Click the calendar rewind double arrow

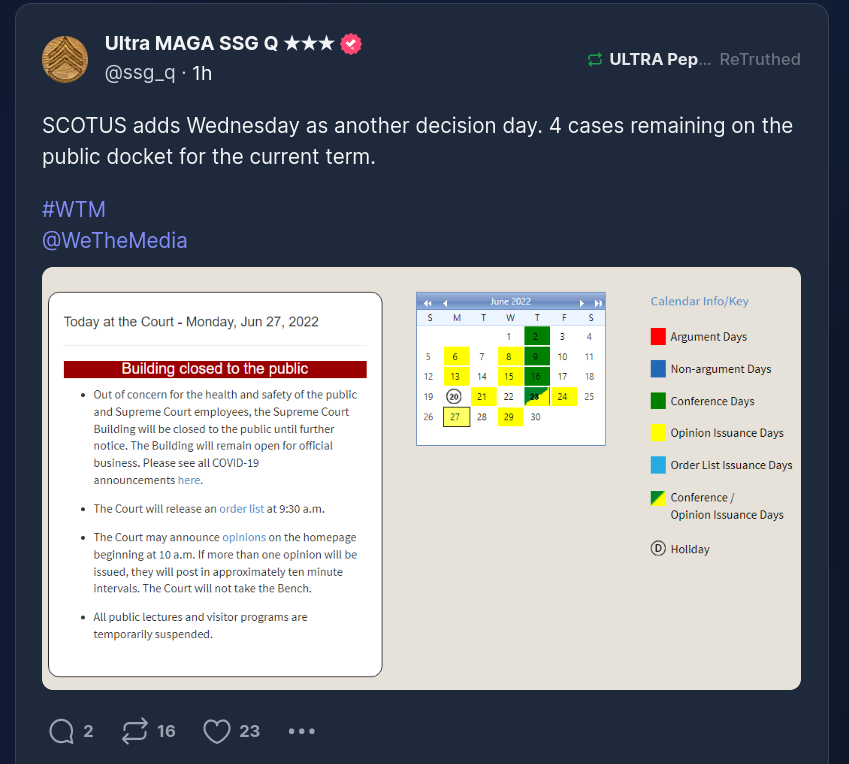pyautogui.click(x=428, y=302)
